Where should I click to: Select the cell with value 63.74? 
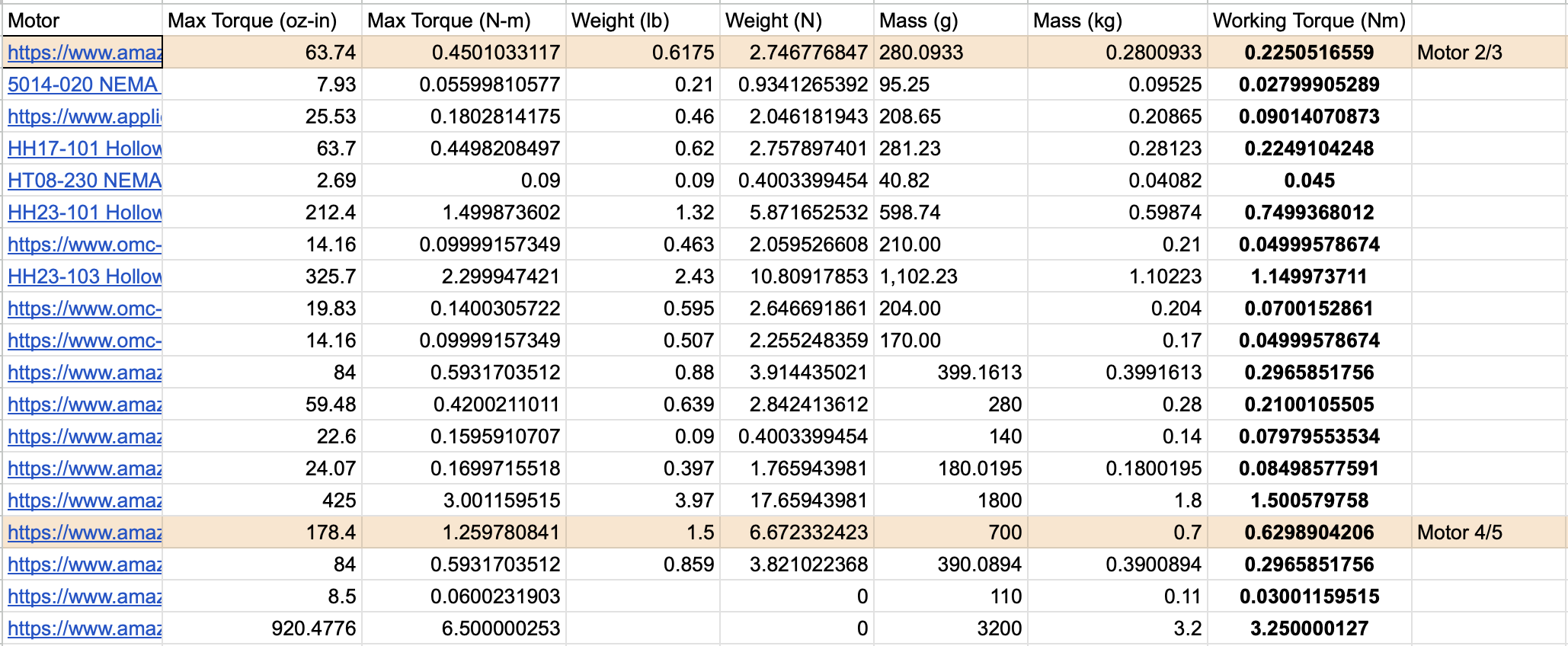click(262, 53)
